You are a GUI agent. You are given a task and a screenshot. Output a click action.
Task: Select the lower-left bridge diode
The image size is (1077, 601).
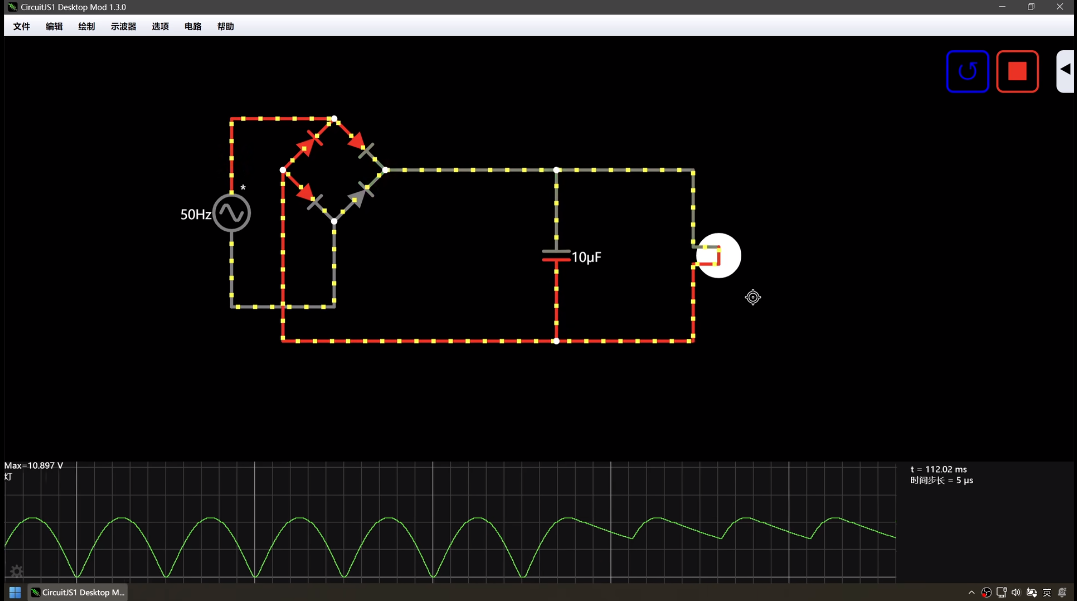pyautogui.click(x=308, y=196)
